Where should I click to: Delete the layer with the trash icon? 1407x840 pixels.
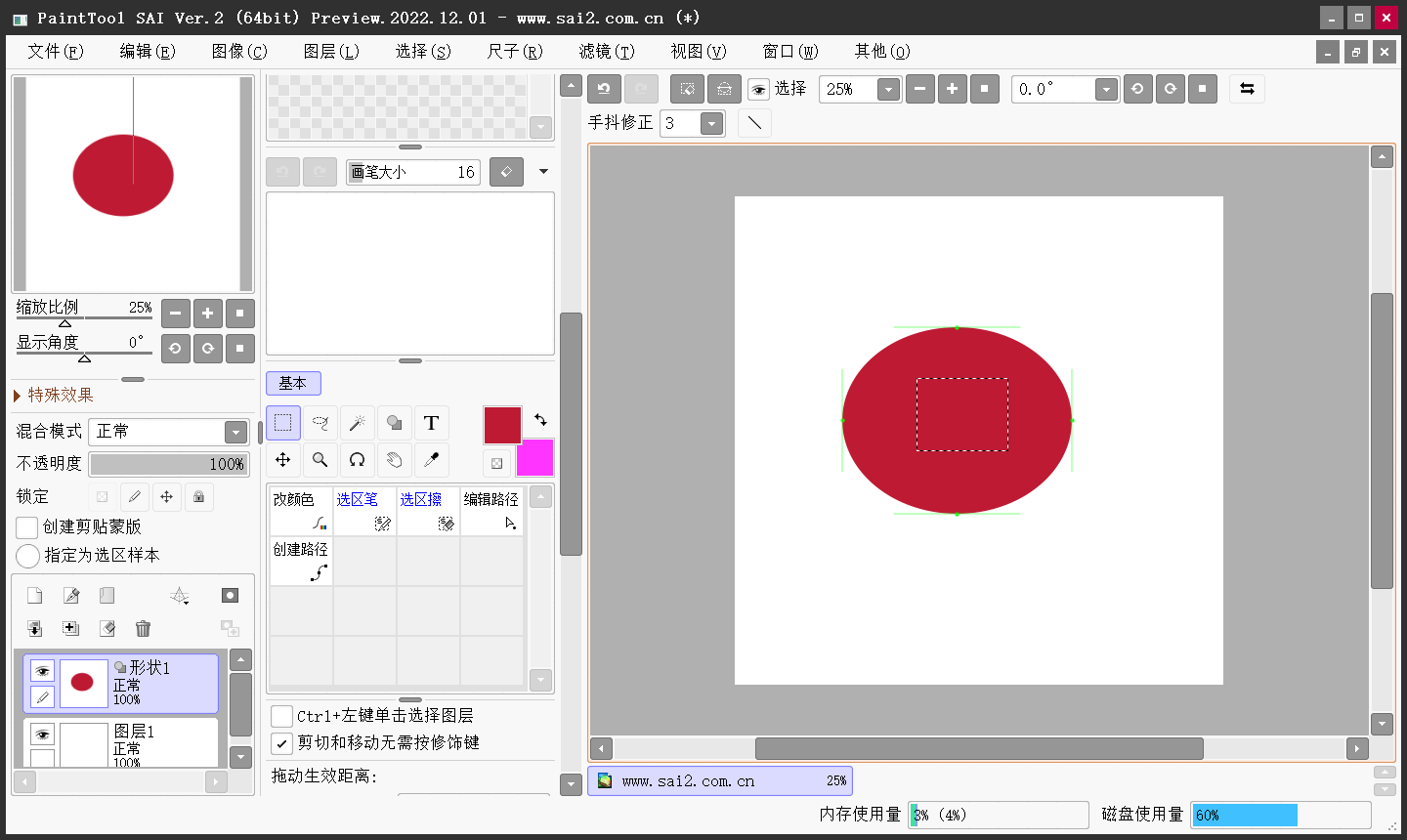pyautogui.click(x=144, y=629)
